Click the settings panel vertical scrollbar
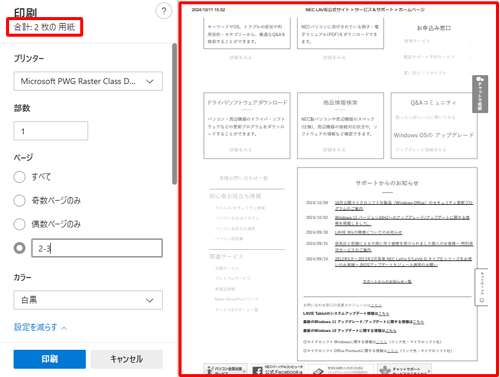 [x=174, y=113]
